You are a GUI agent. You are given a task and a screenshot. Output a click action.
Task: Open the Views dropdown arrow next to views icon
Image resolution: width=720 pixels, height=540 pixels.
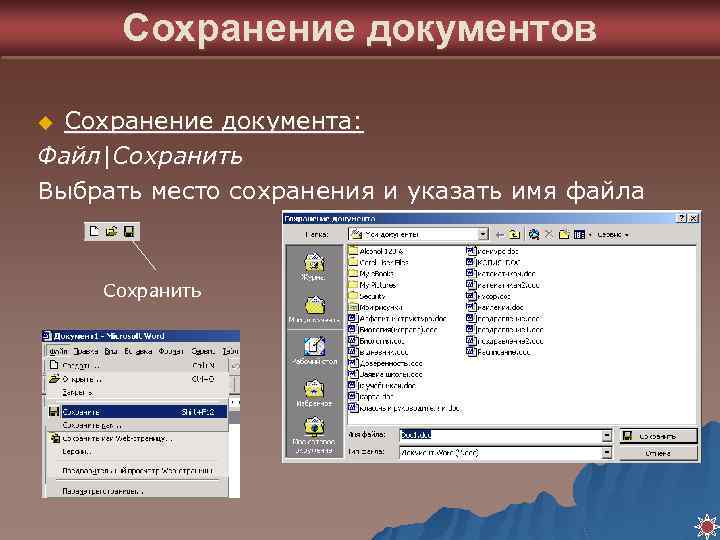pos(590,235)
